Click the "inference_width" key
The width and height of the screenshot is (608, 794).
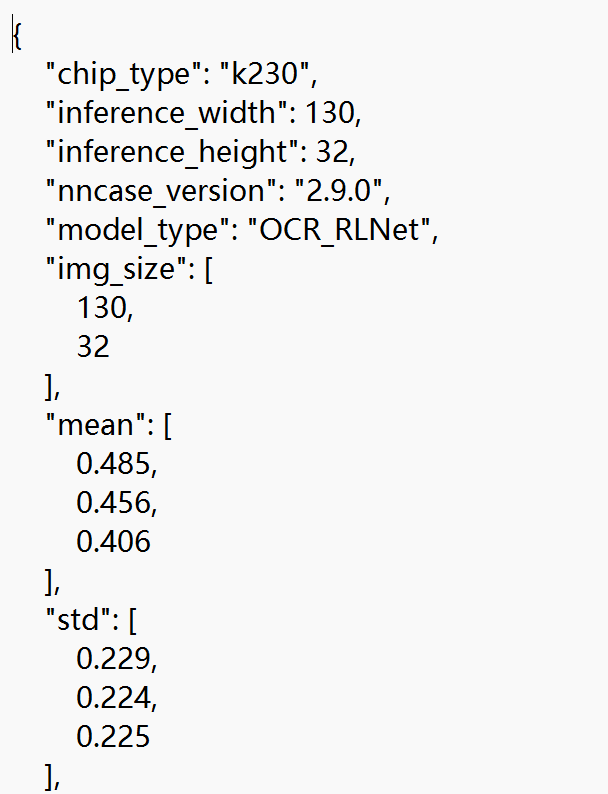coord(167,114)
